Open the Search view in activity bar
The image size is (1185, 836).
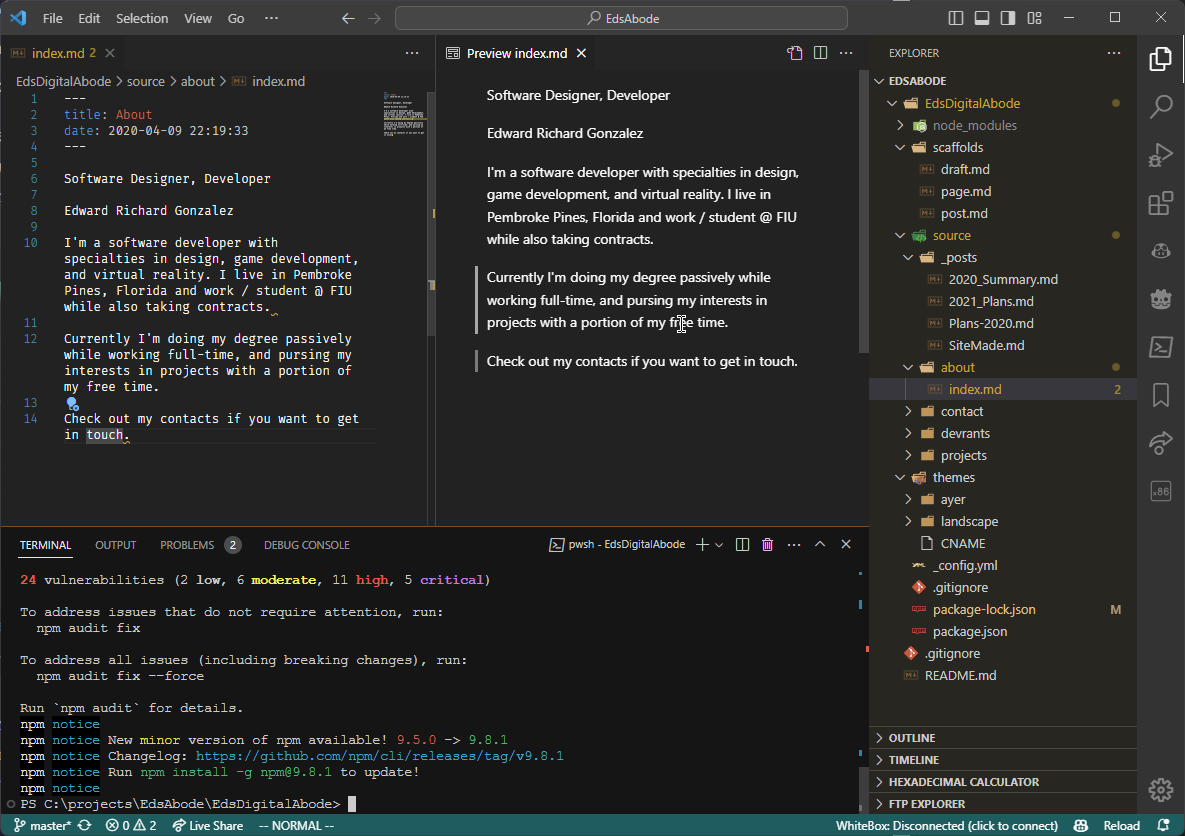pos(1160,106)
